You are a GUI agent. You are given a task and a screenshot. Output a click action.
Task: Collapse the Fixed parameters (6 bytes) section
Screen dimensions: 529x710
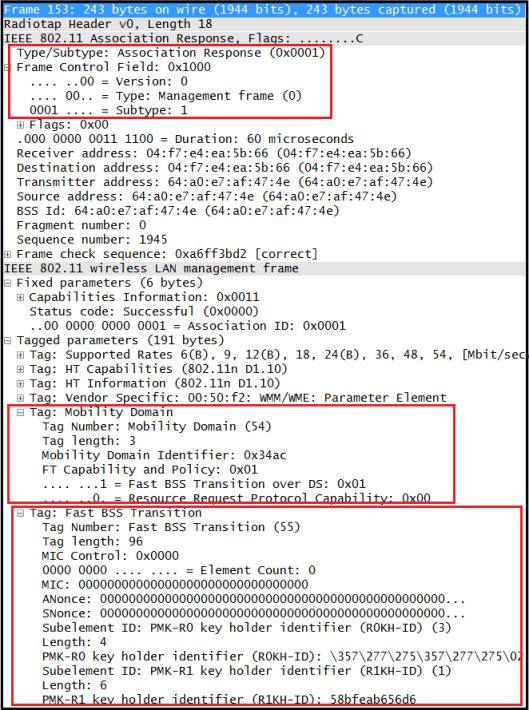(x=7, y=283)
